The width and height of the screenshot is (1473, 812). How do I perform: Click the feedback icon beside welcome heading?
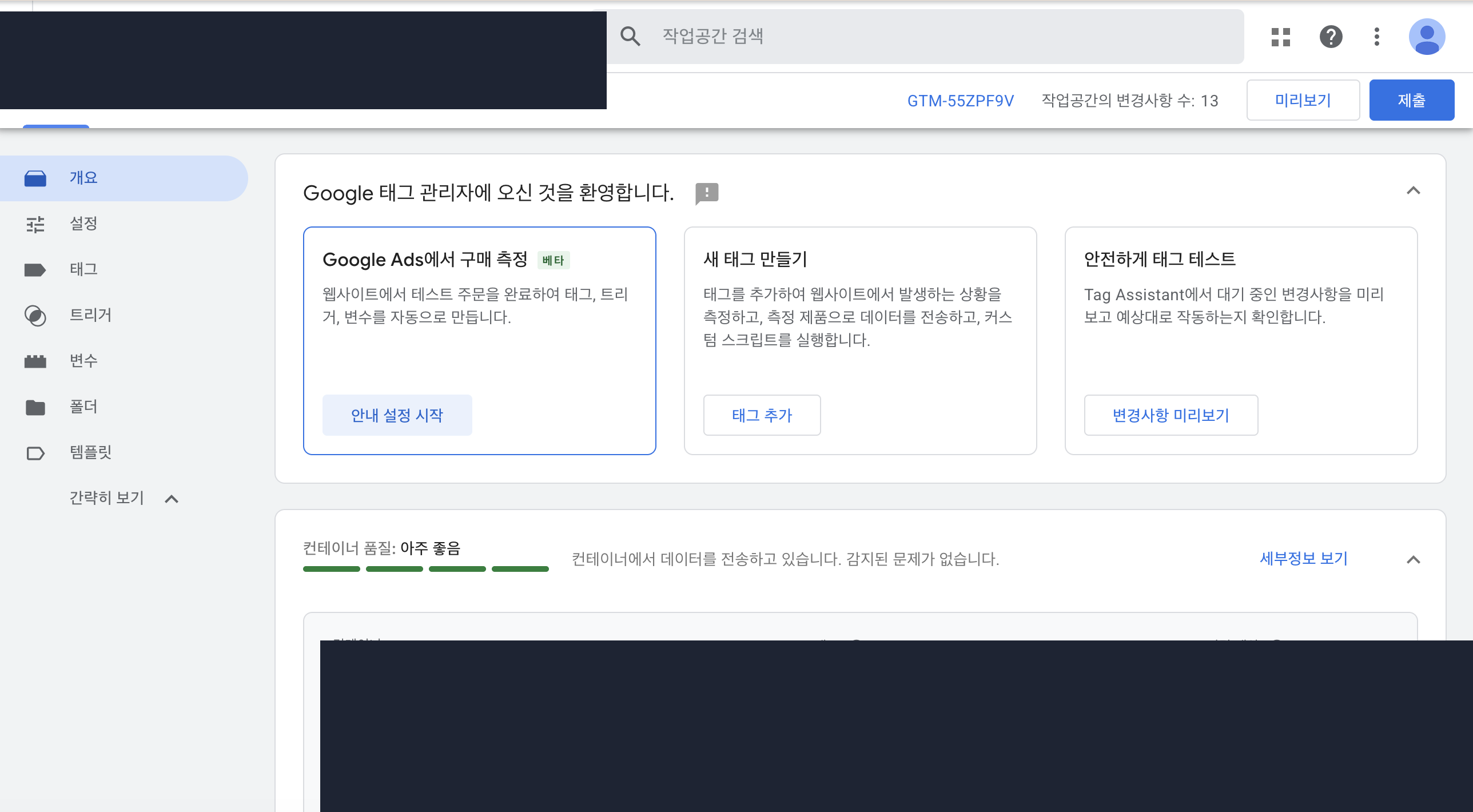click(707, 193)
